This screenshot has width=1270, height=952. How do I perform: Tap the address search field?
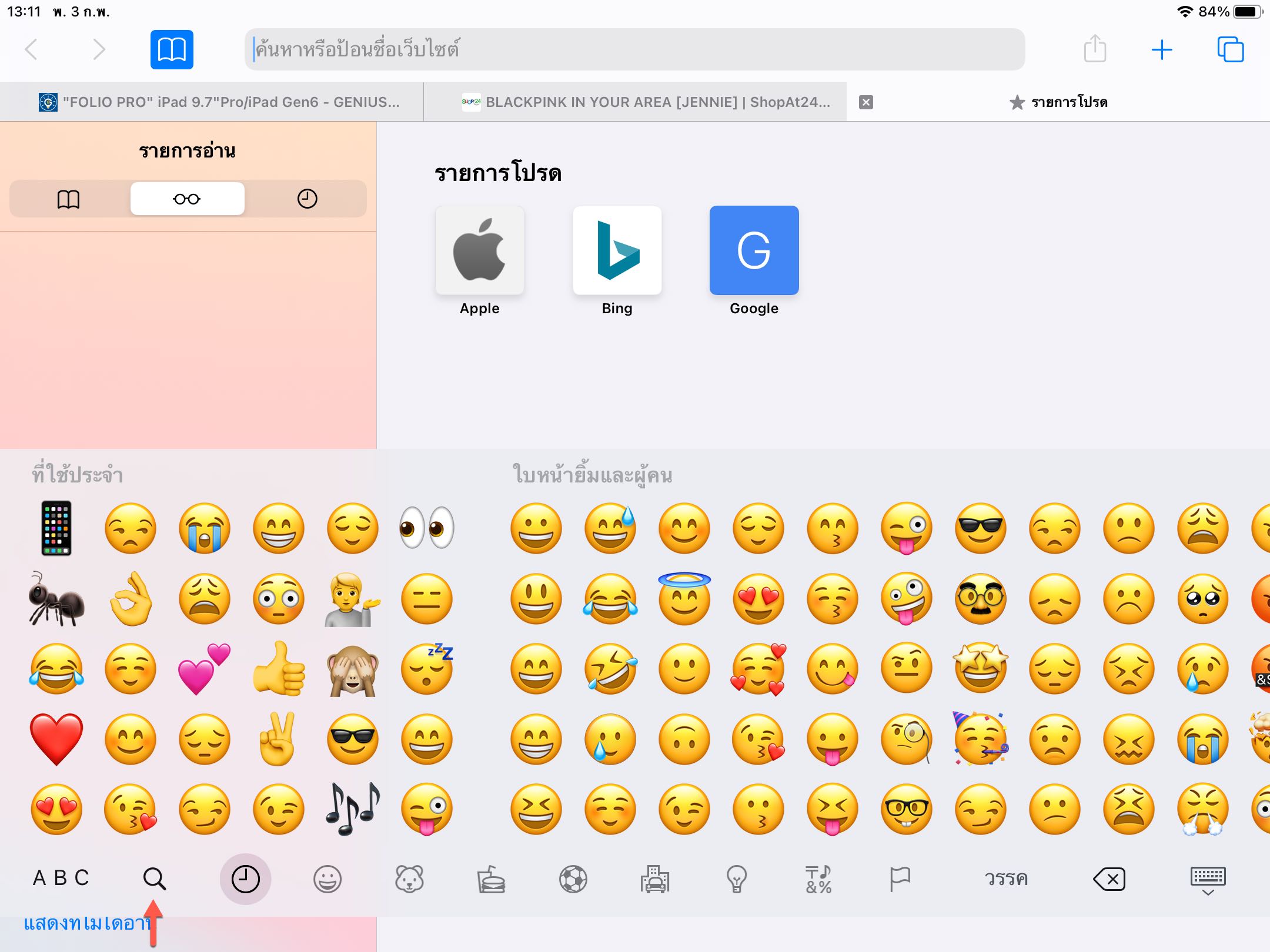tap(635, 49)
